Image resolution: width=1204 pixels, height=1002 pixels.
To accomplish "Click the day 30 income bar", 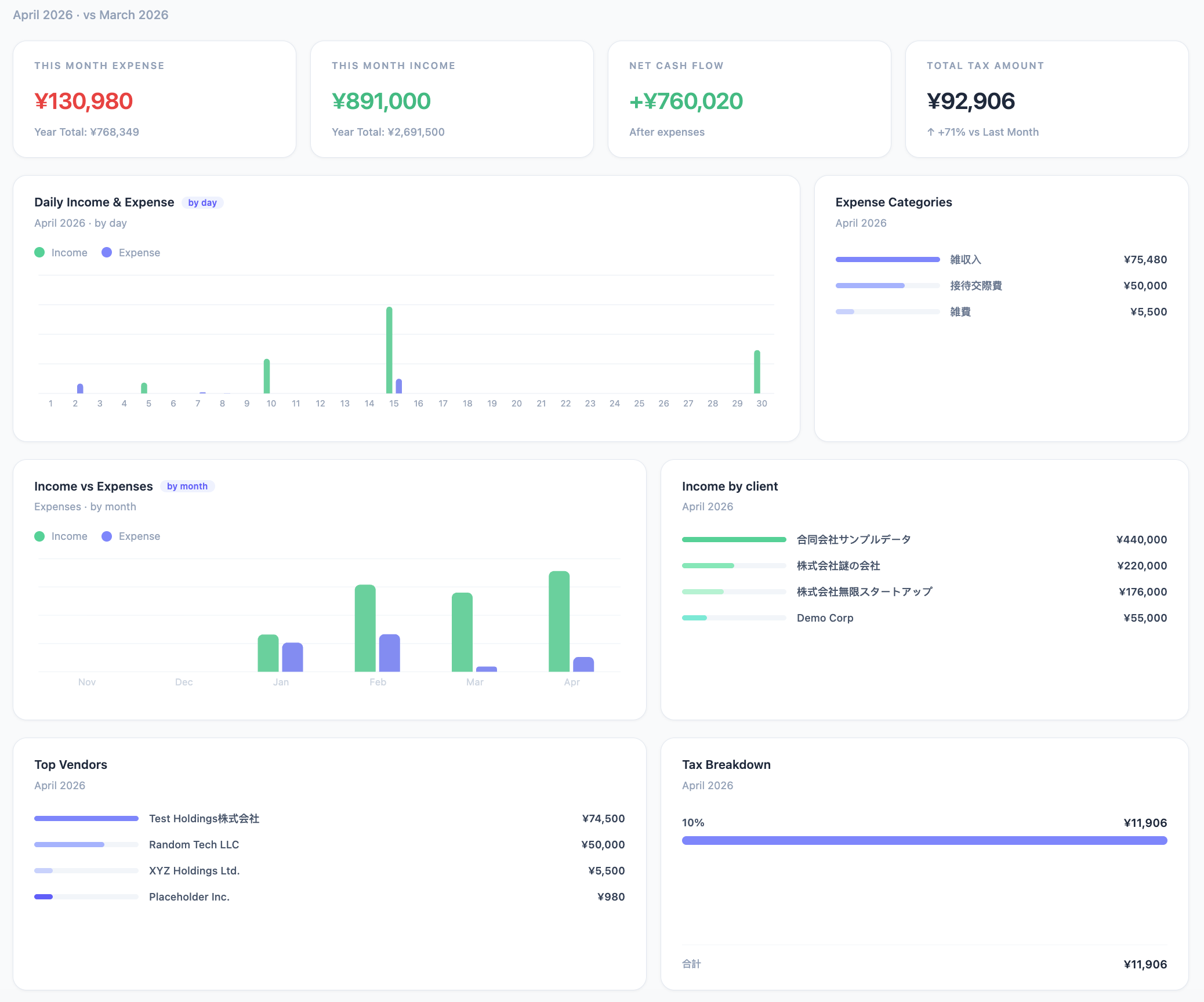I will tap(757, 372).
